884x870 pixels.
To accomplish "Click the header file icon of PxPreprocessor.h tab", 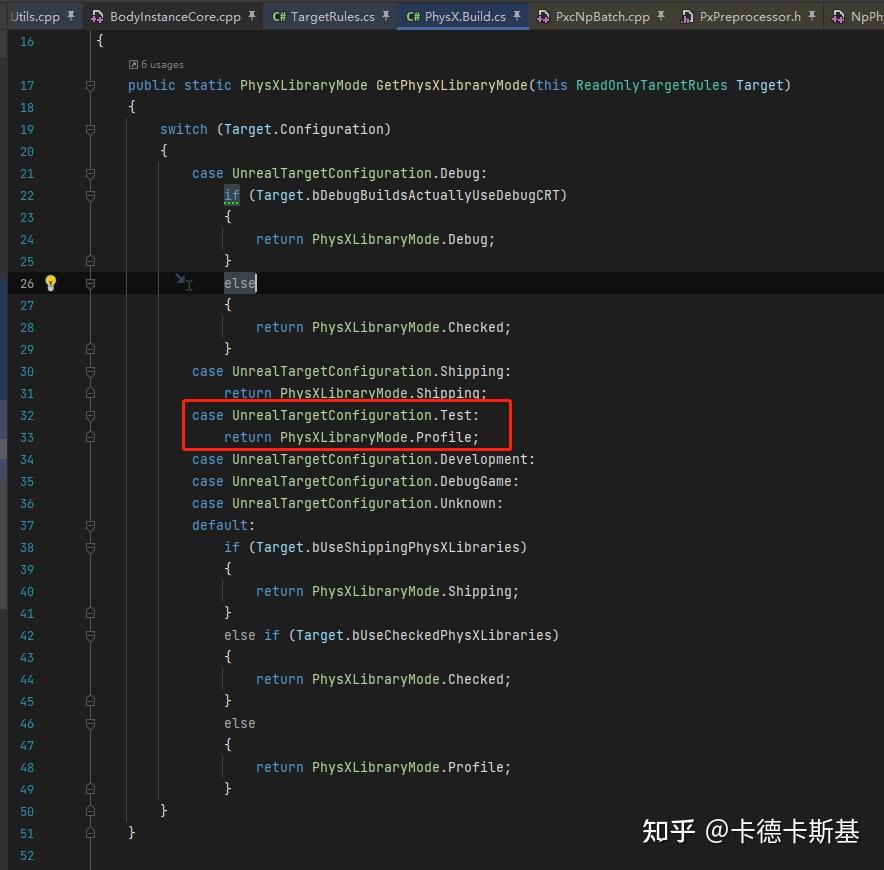I will (x=687, y=16).
